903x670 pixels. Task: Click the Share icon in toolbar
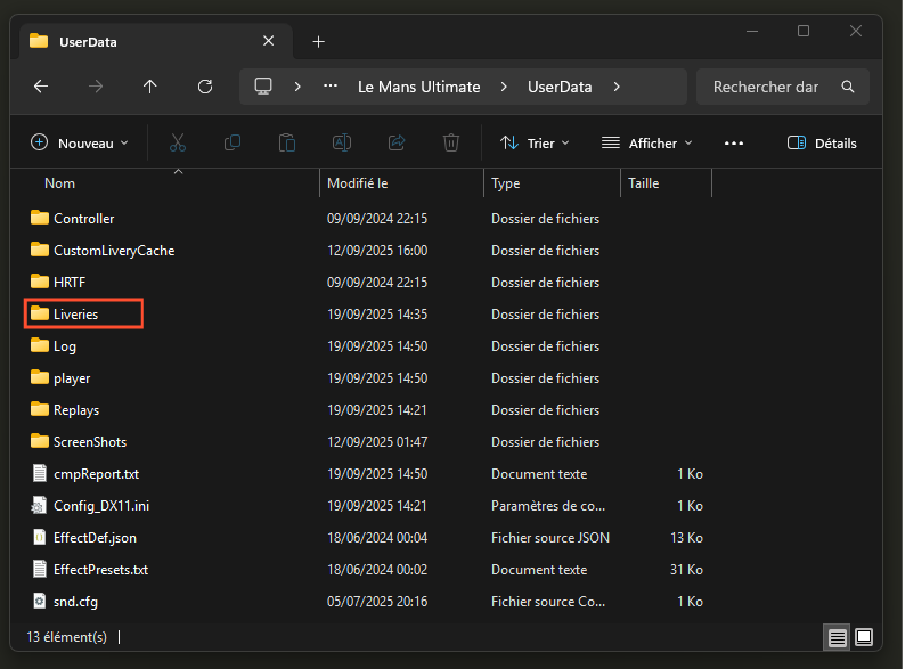(396, 143)
